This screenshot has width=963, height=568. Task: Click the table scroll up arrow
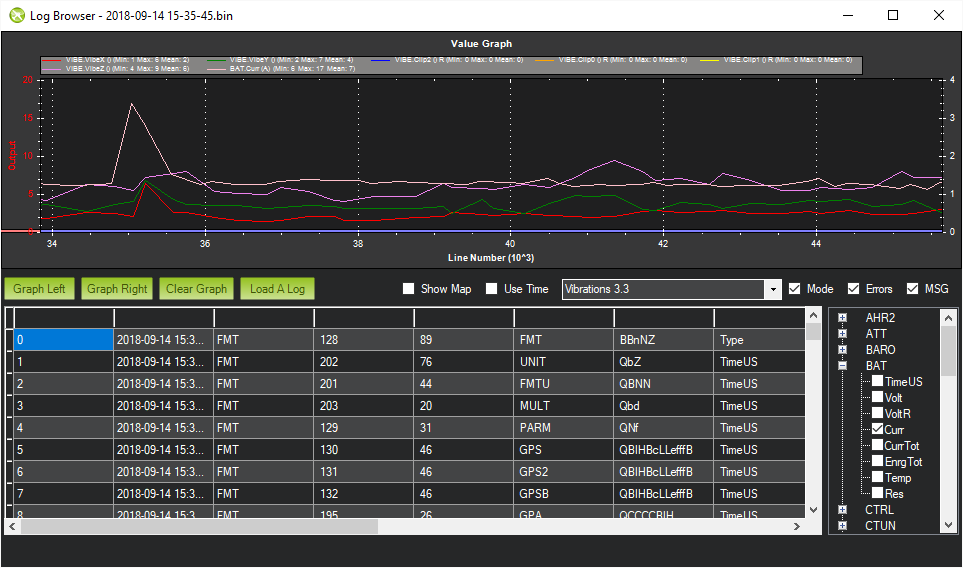813,316
